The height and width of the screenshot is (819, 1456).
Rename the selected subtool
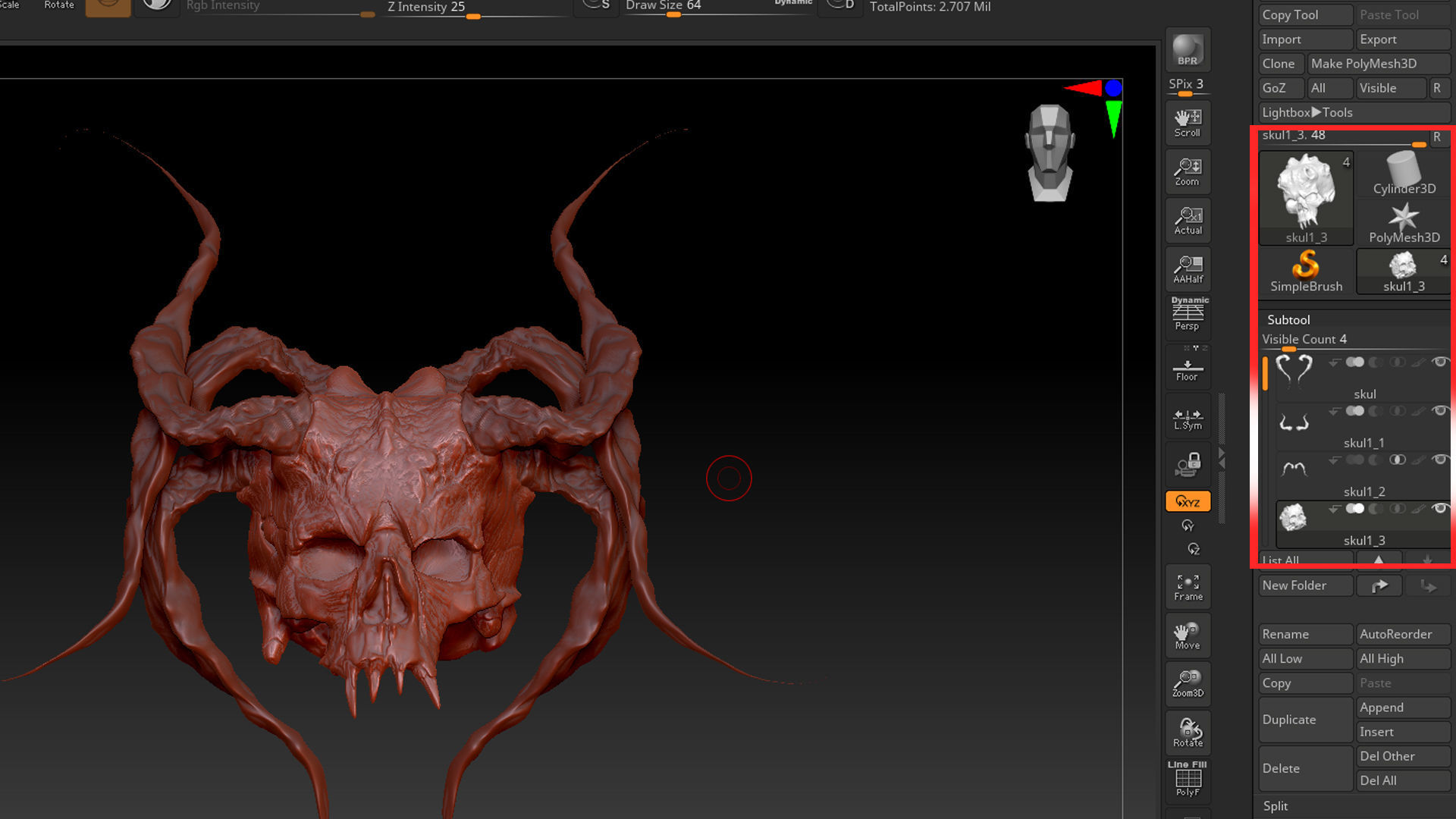[1306, 634]
